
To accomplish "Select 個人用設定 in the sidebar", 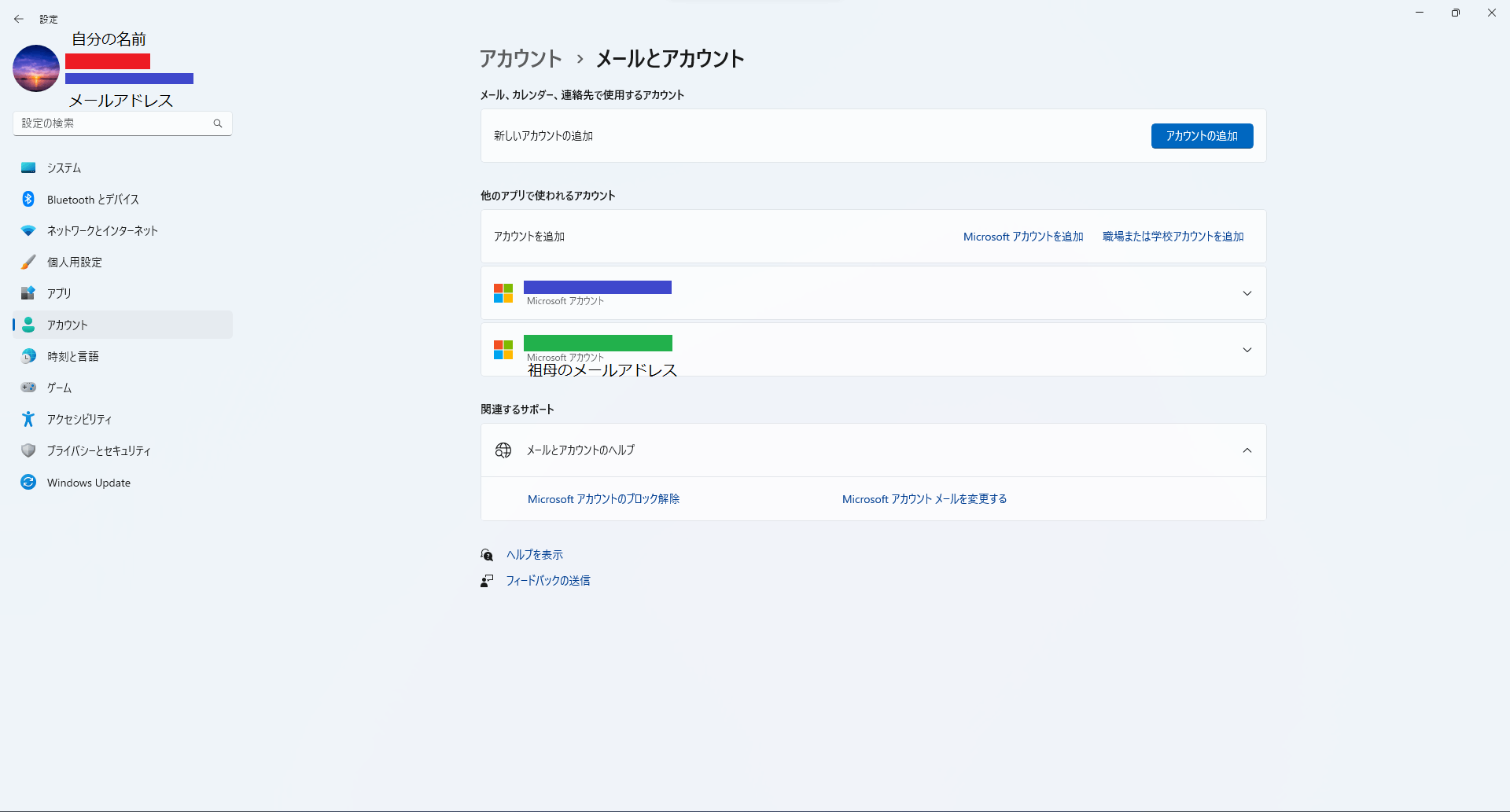I will point(123,262).
